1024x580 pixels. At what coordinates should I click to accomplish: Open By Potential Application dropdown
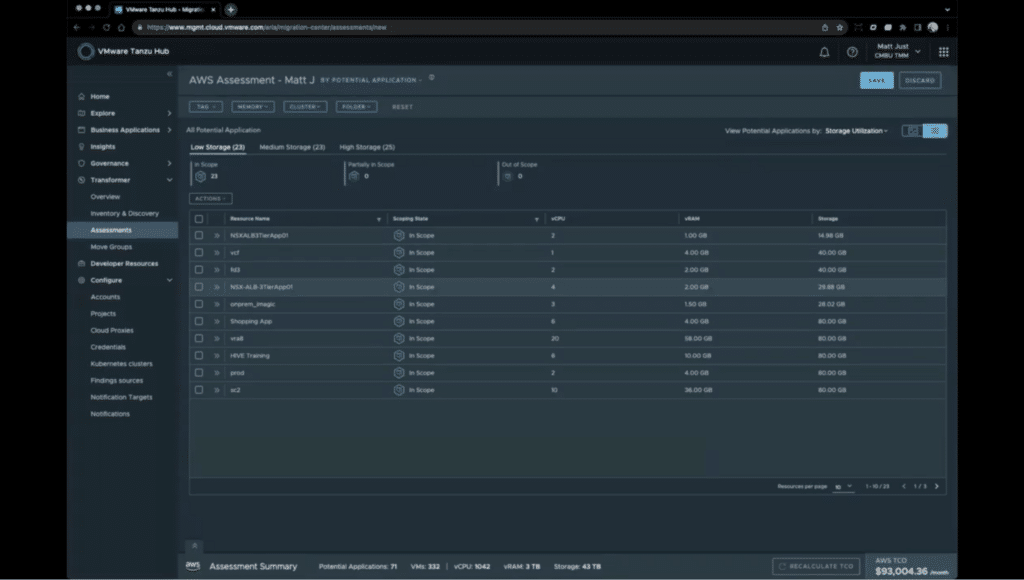click(x=371, y=80)
